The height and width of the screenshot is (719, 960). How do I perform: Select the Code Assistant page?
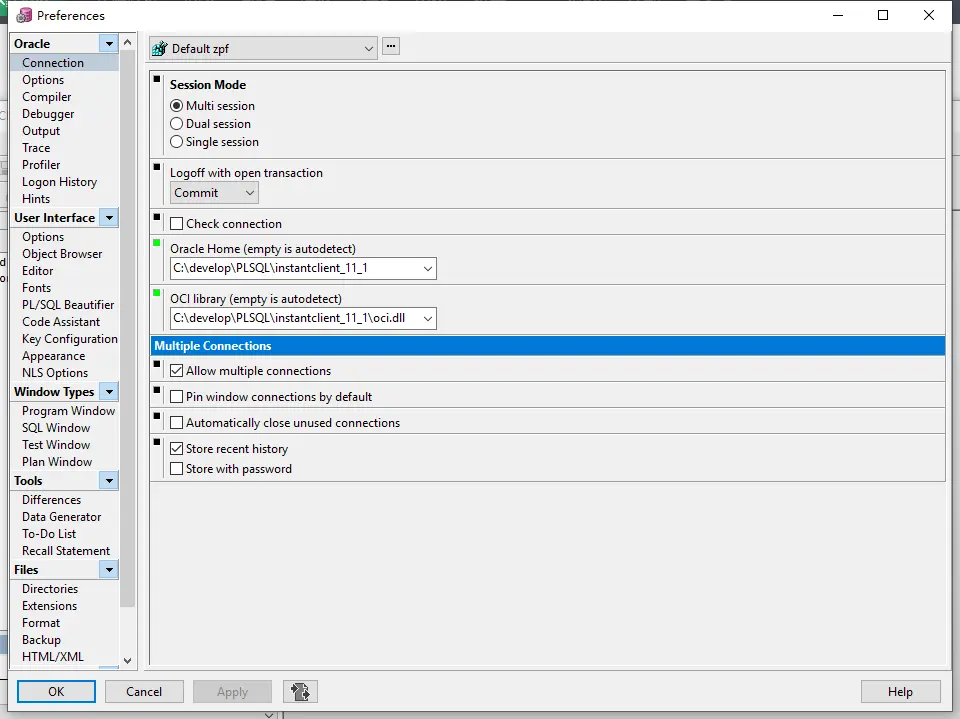[x=61, y=322]
